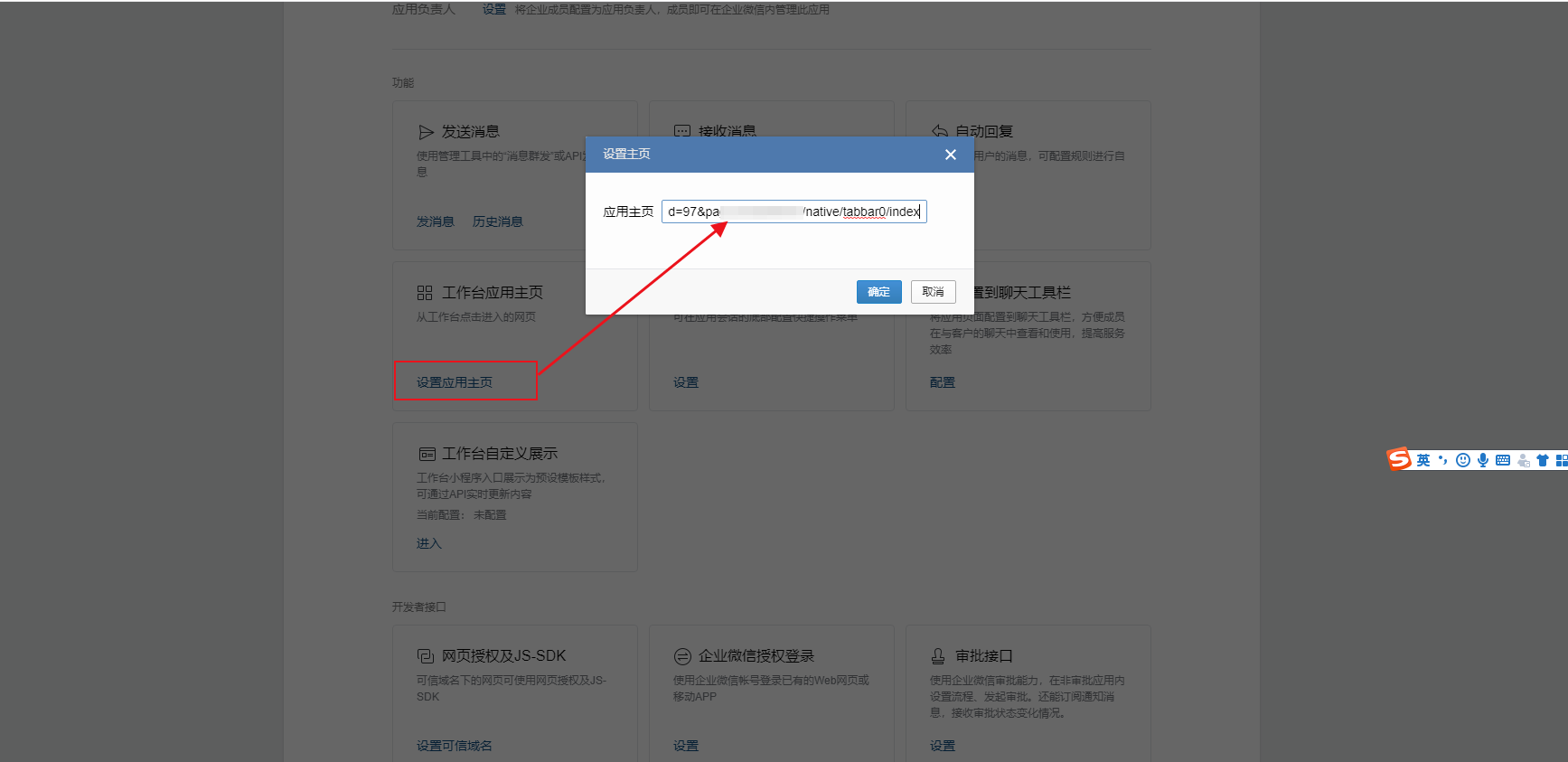Click 进入 under 工作台自定义展示
Screen dimensions: 1568x762
click(x=428, y=543)
